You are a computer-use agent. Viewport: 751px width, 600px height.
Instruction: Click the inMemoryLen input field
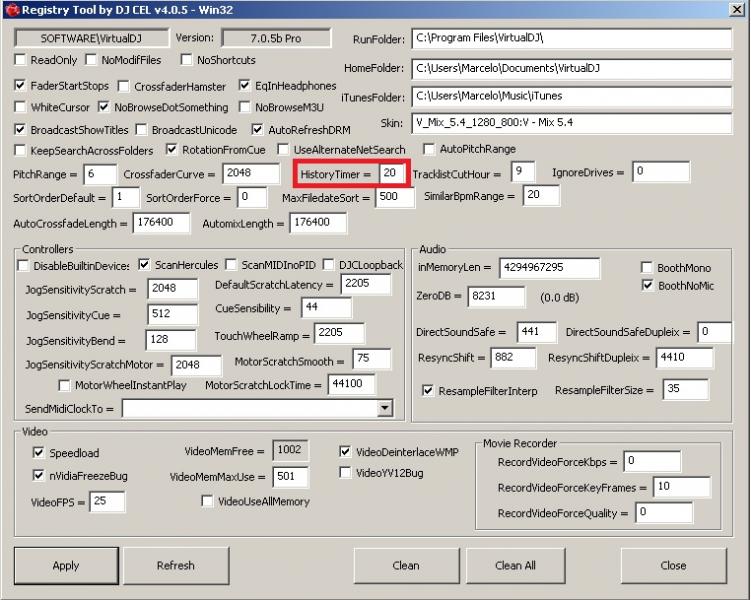[x=549, y=268]
